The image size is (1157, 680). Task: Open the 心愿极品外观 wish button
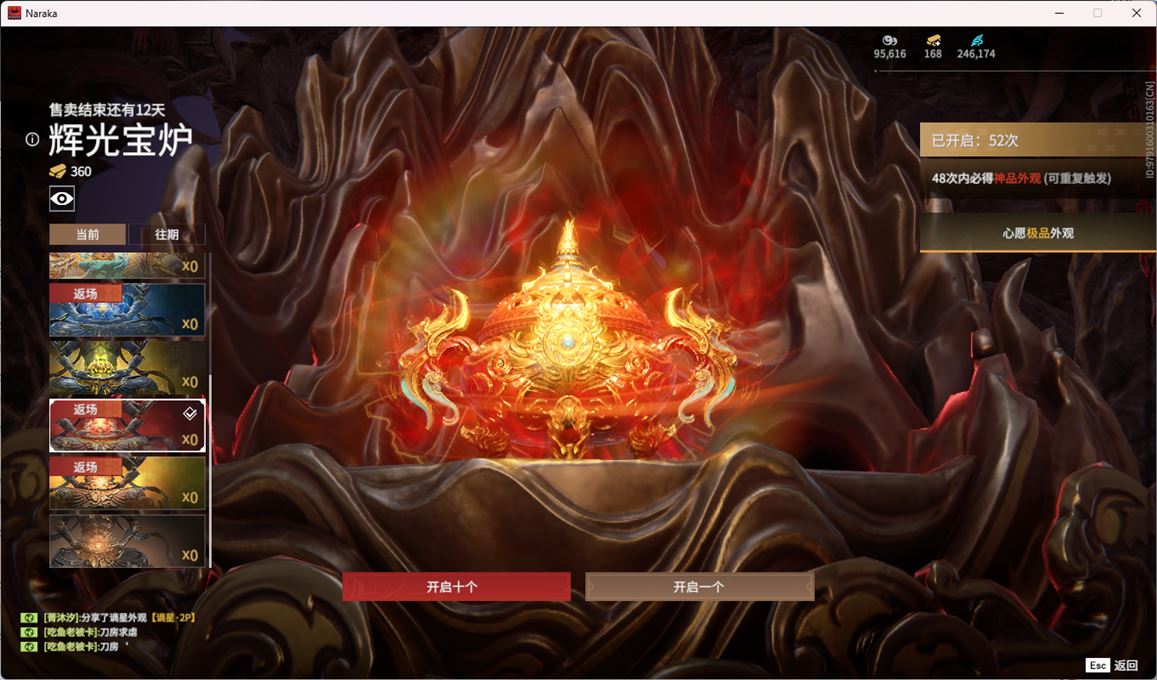click(1037, 233)
